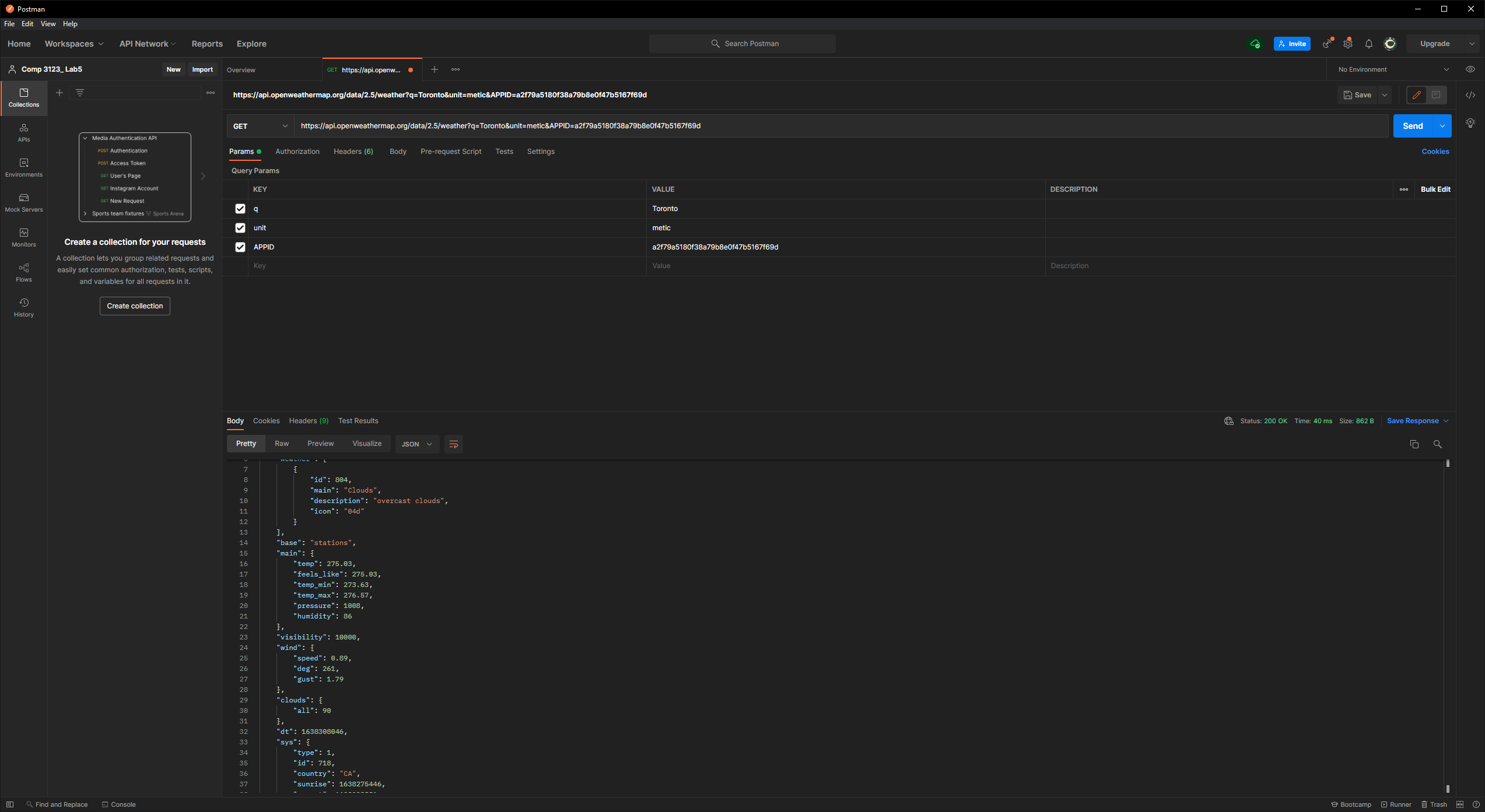Click the Create collection button
Viewport: 1485px width, 812px height.
(135, 306)
